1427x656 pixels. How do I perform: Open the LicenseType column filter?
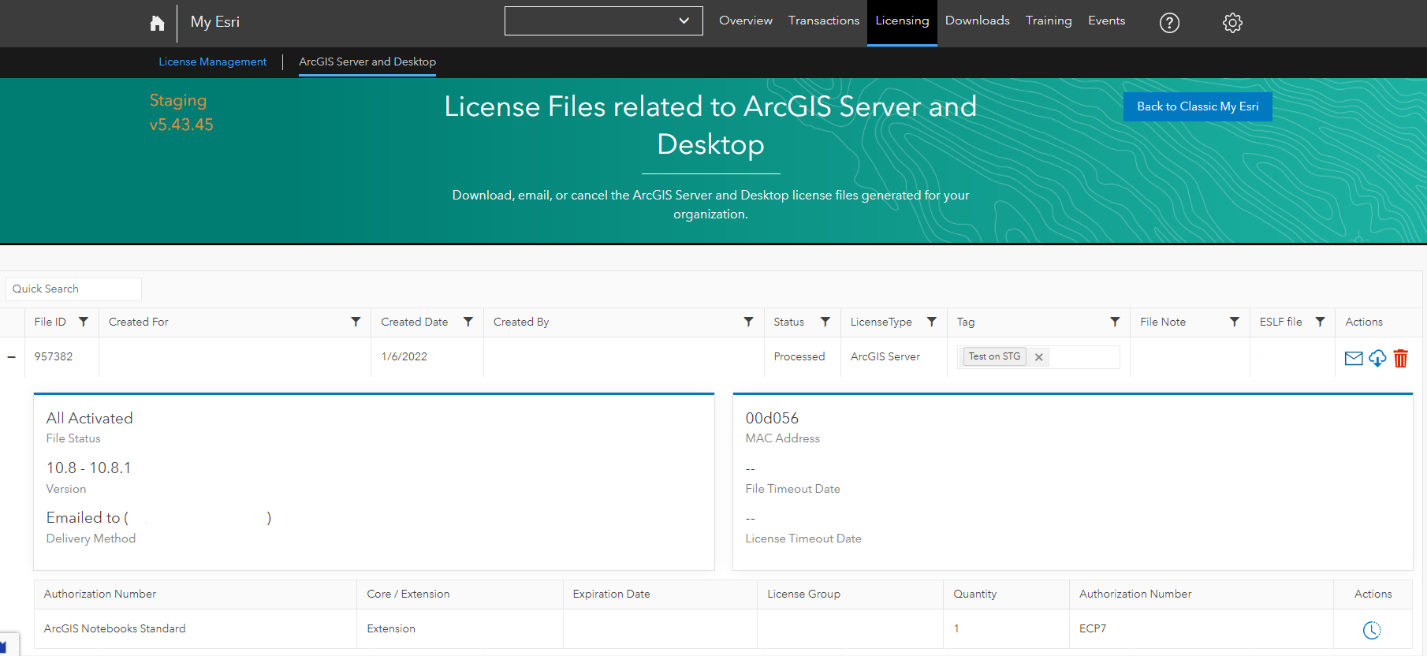(x=931, y=321)
